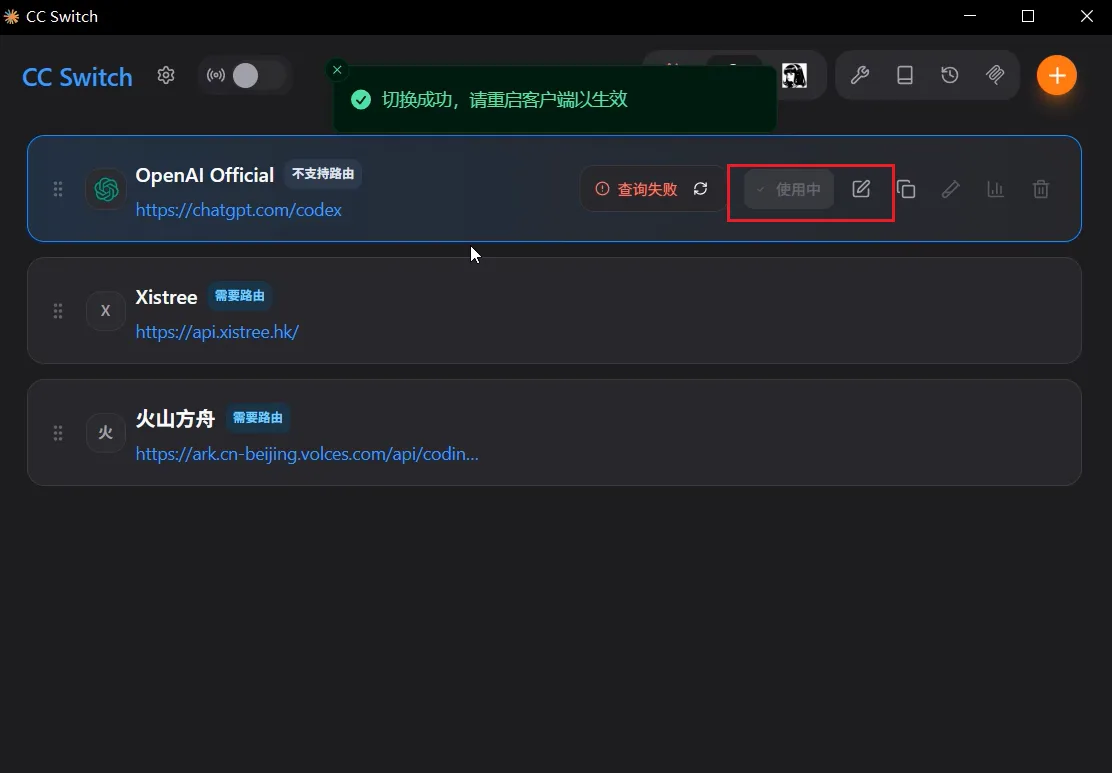
Task: Click the 需要路由 badge next to Xistree
Action: pyautogui.click(x=240, y=296)
